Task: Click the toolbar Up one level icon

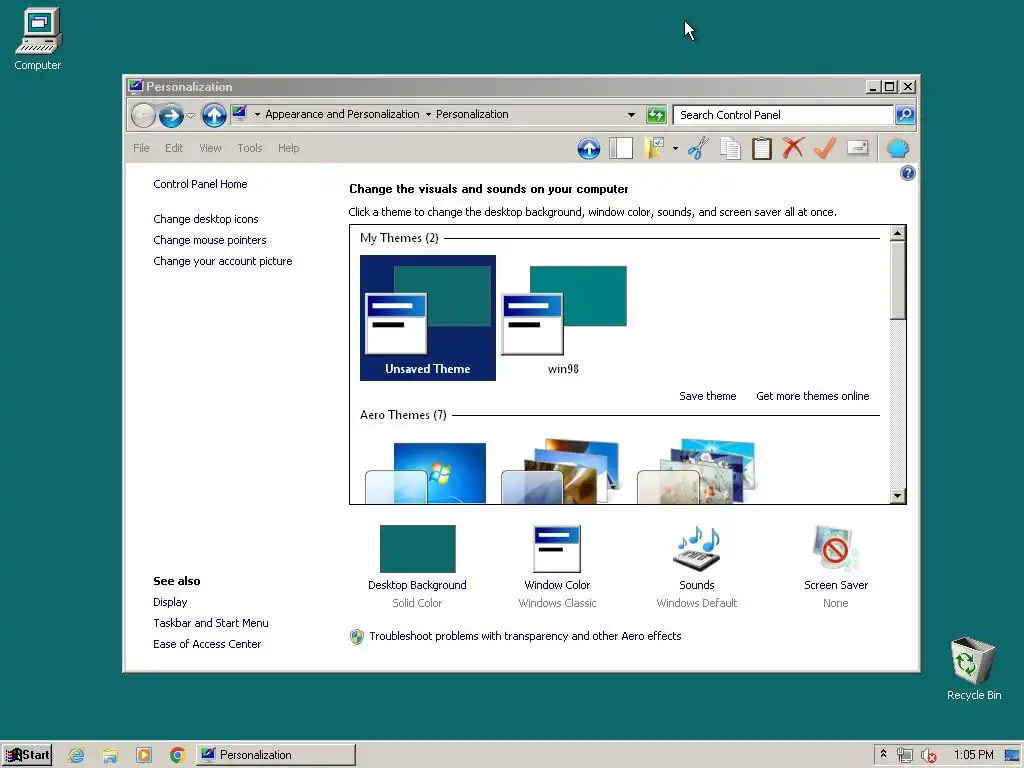Action: pyautogui.click(x=588, y=148)
